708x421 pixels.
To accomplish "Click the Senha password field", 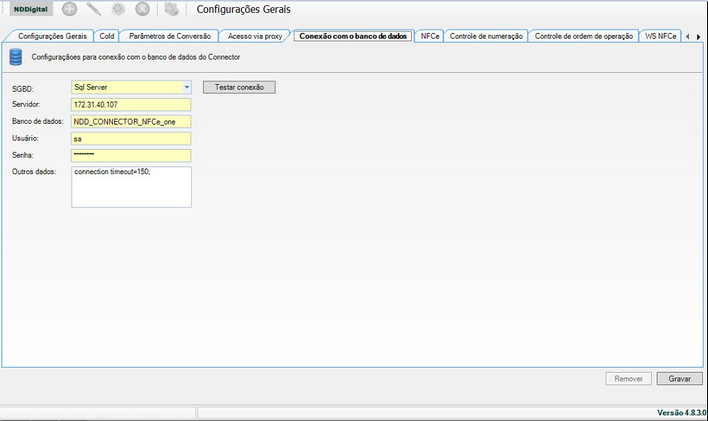I will pos(130,155).
